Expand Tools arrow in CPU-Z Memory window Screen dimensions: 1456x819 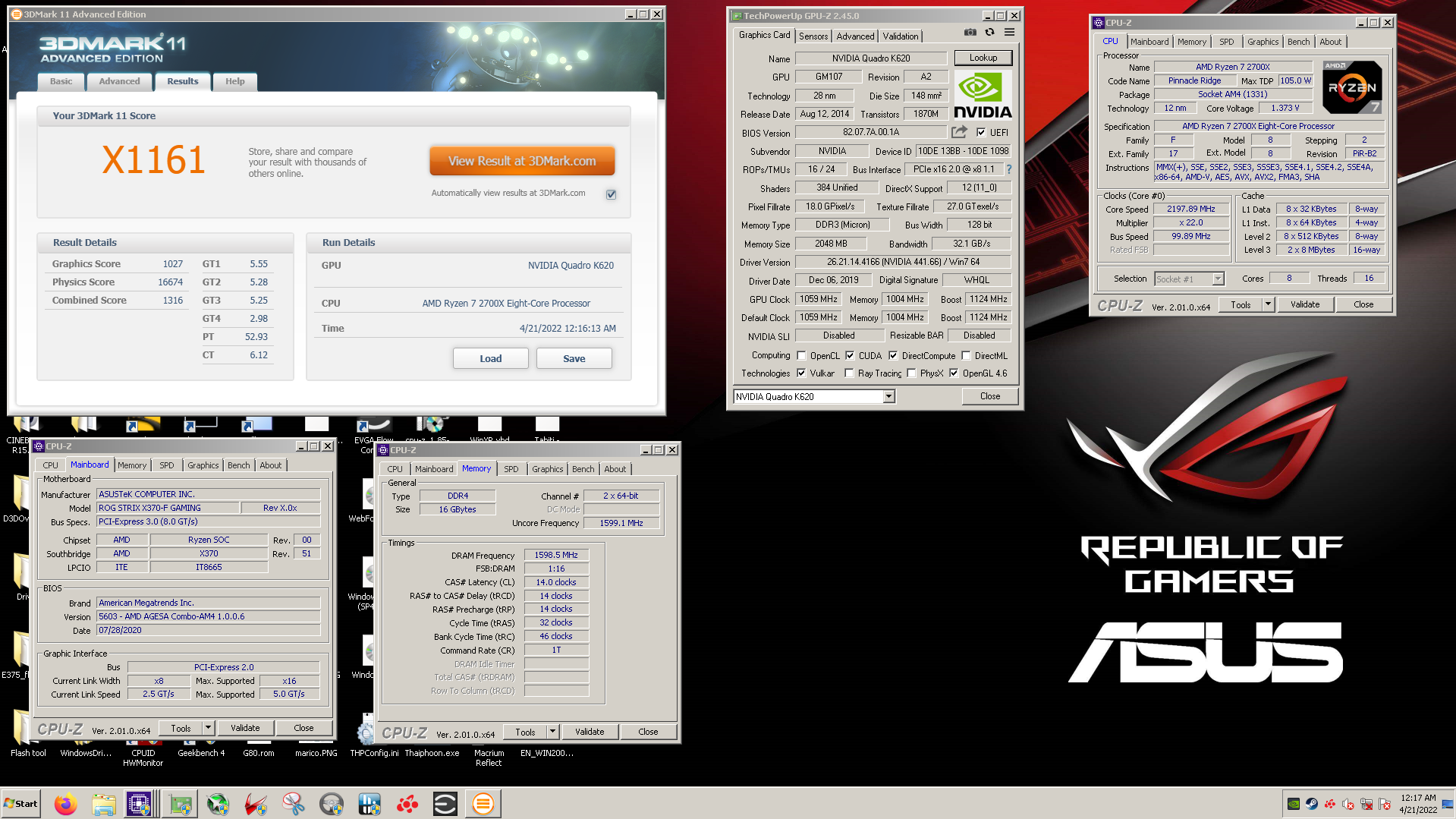tap(552, 732)
